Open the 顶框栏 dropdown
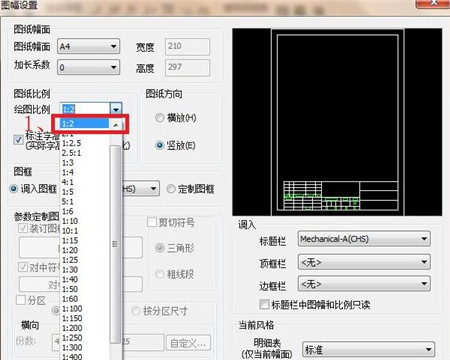 click(x=364, y=262)
